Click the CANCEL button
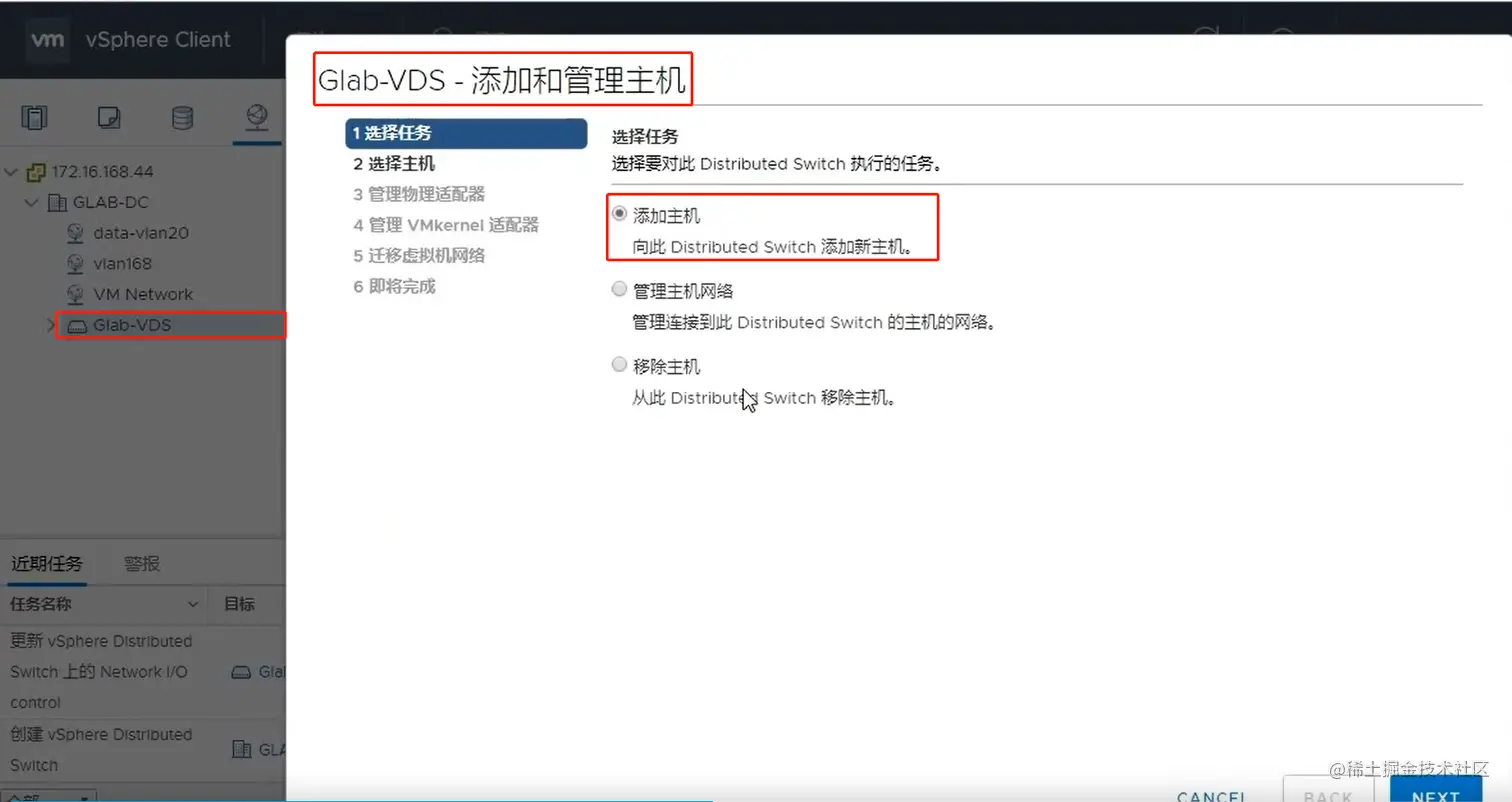Image resolution: width=1512 pixels, height=802 pixels. [x=1210, y=795]
